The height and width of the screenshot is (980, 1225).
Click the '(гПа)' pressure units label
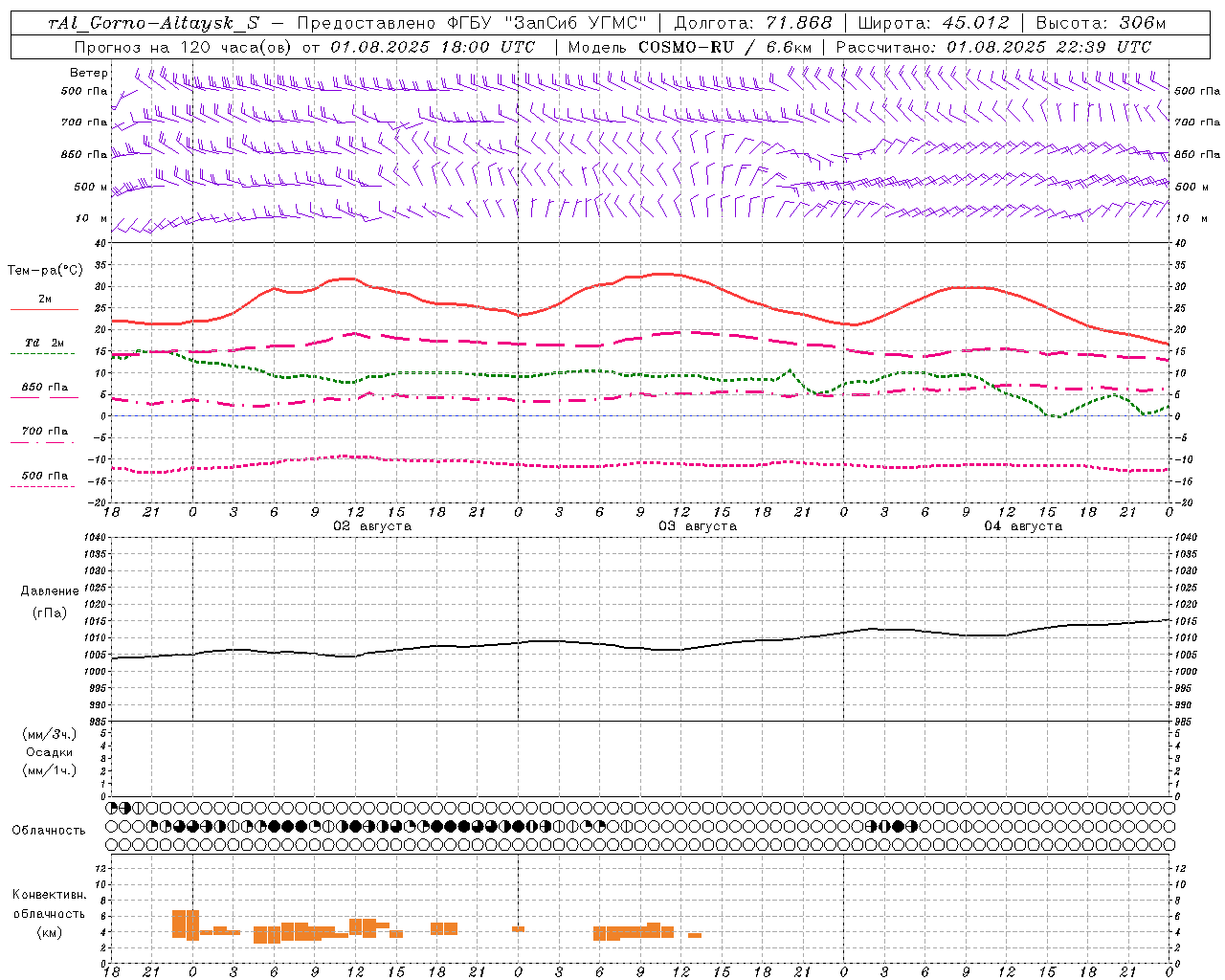pyautogui.click(x=50, y=612)
